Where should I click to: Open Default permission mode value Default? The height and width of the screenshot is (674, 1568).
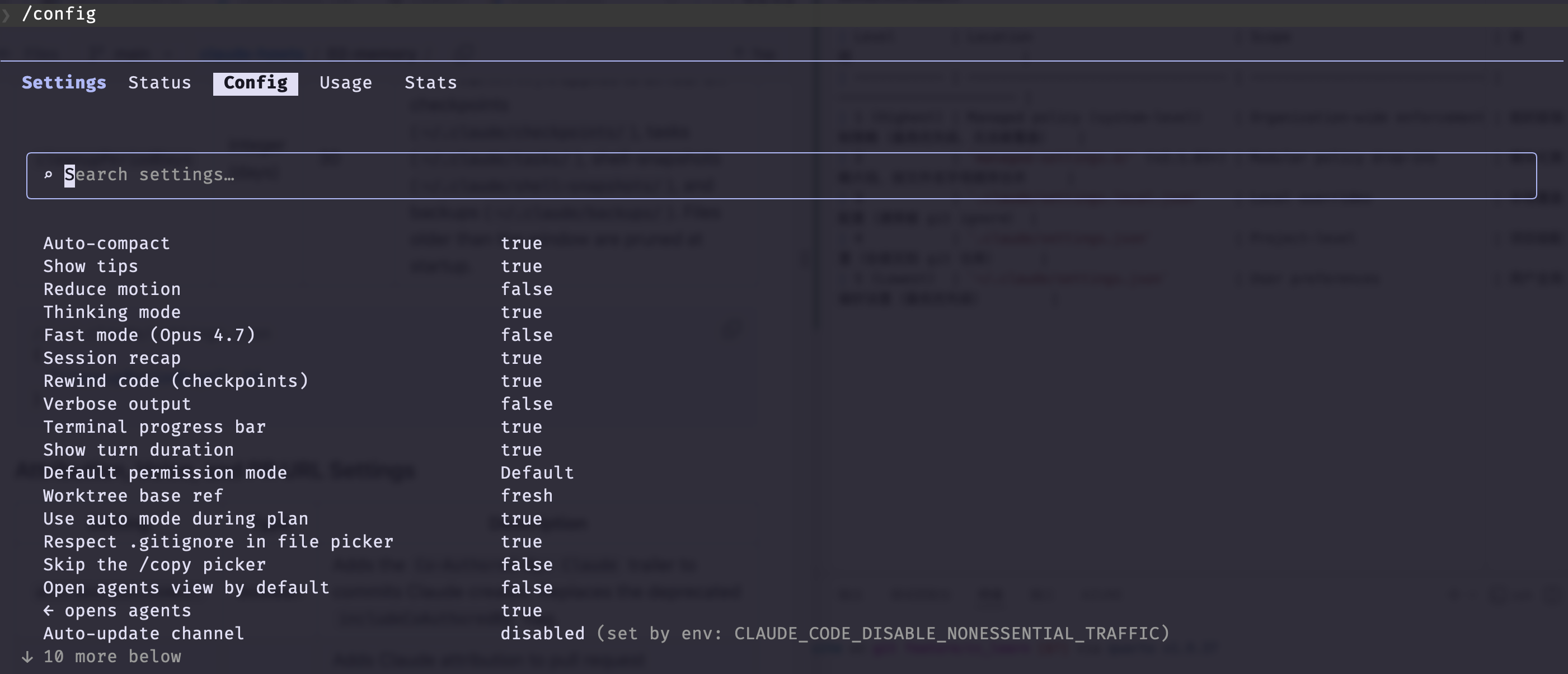point(537,473)
